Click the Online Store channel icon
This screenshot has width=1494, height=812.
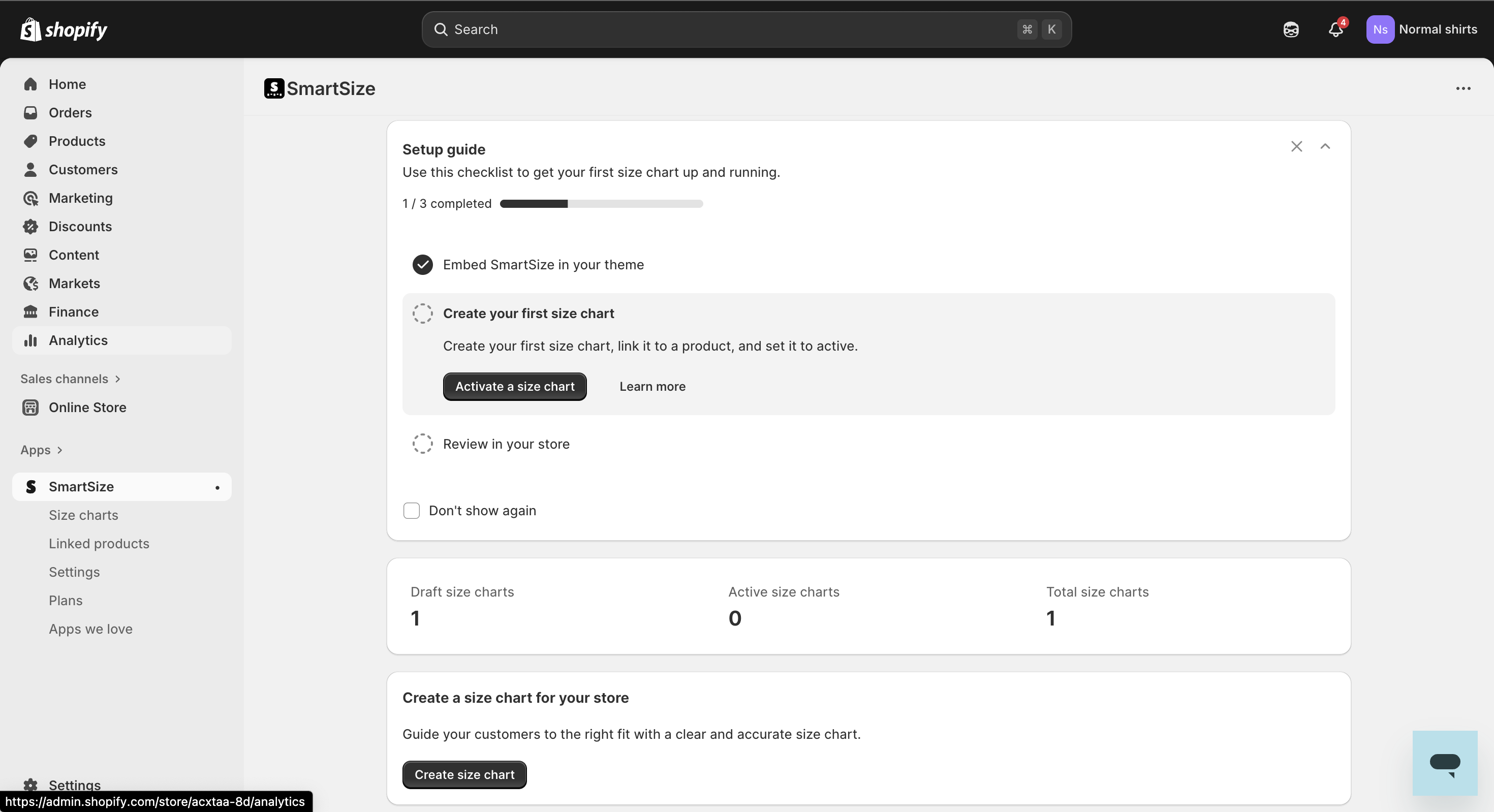coord(30,408)
